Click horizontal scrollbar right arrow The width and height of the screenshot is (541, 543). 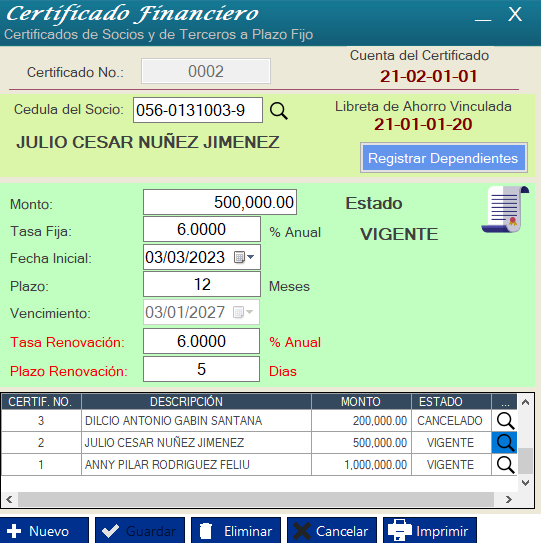508,499
